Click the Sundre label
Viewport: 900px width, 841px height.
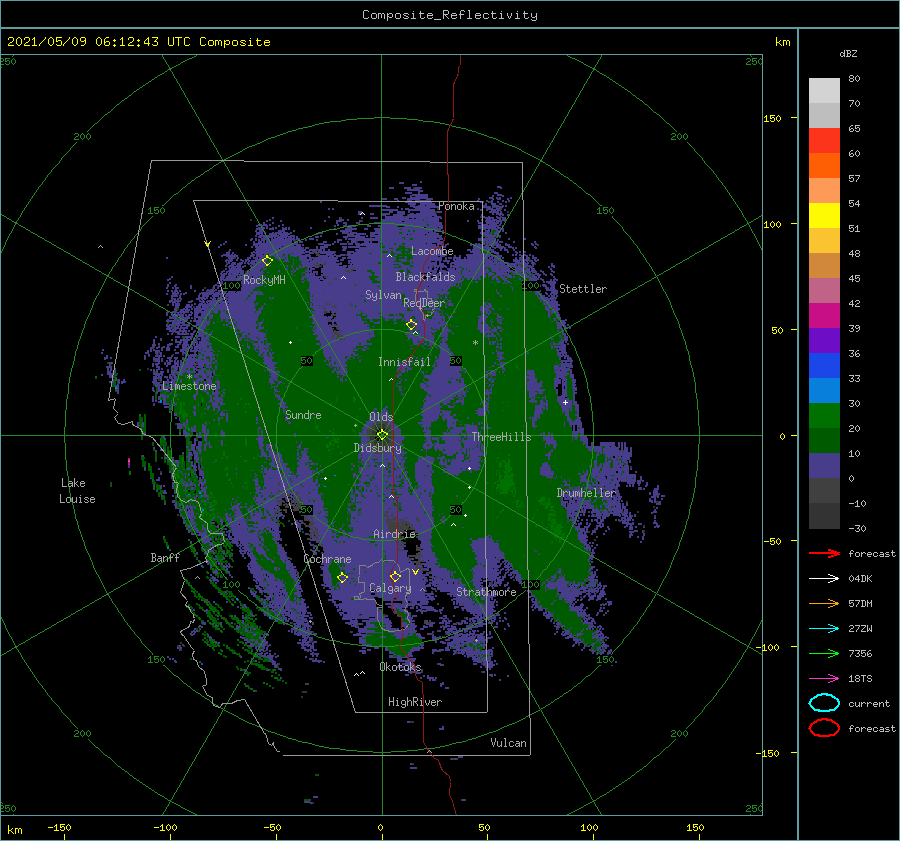303,414
